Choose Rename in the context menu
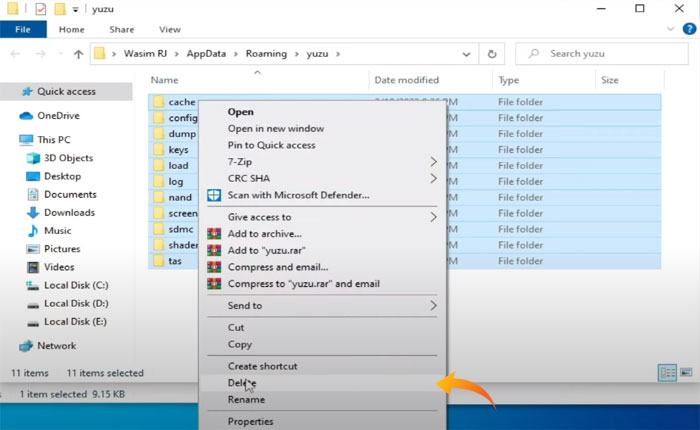700x430 pixels. (246, 400)
